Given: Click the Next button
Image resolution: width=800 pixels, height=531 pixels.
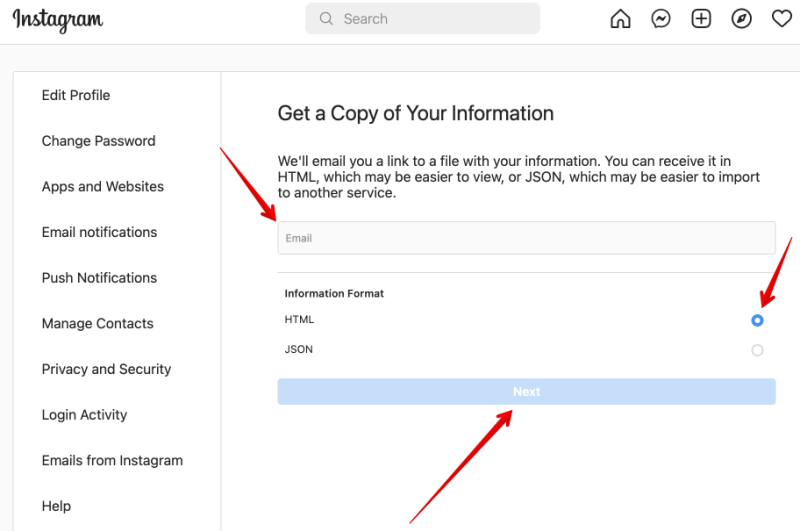Looking at the screenshot, I should click(527, 392).
